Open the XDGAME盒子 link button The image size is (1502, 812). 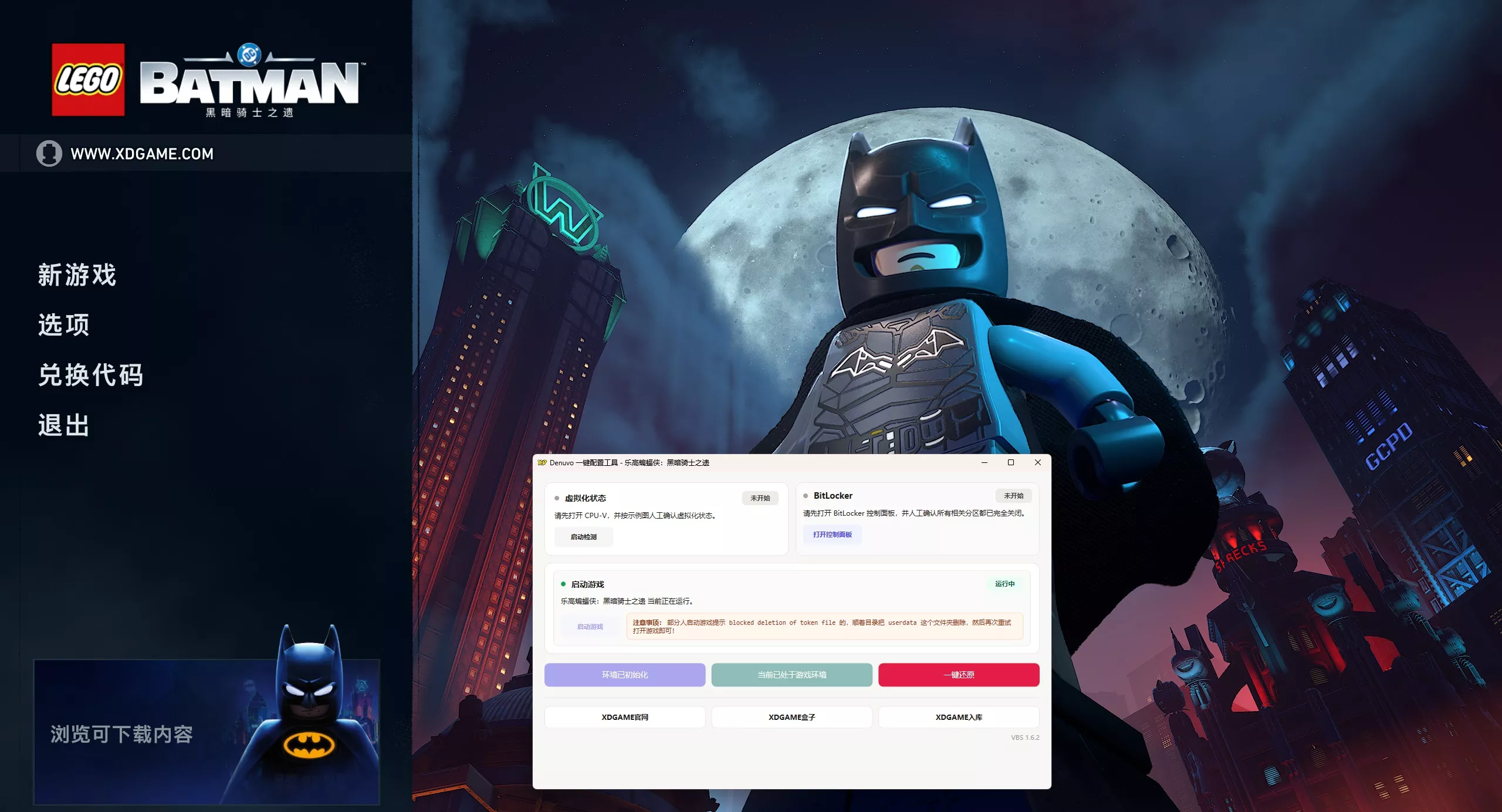pyautogui.click(x=792, y=717)
